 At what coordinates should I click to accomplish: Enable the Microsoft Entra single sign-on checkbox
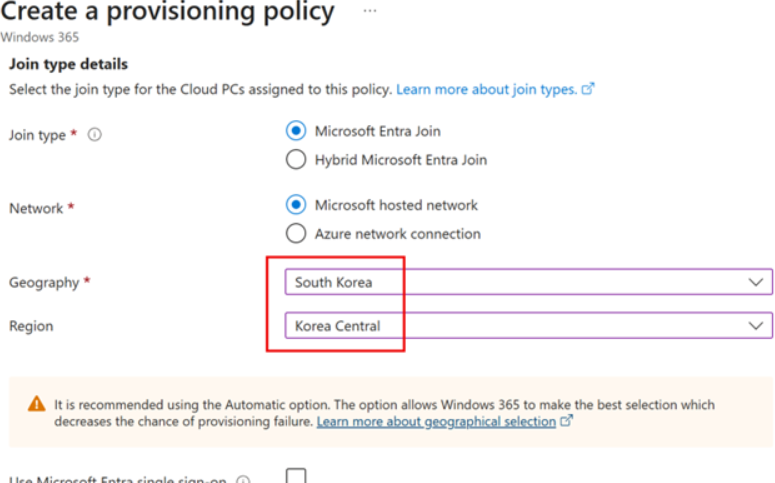[296, 476]
